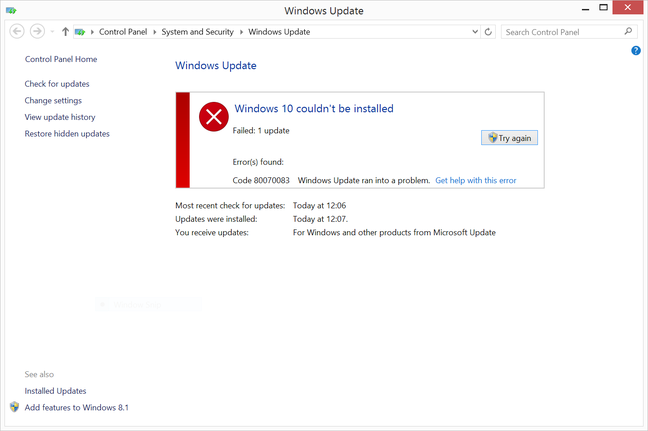Click shield icon beside Add features

coord(14,407)
